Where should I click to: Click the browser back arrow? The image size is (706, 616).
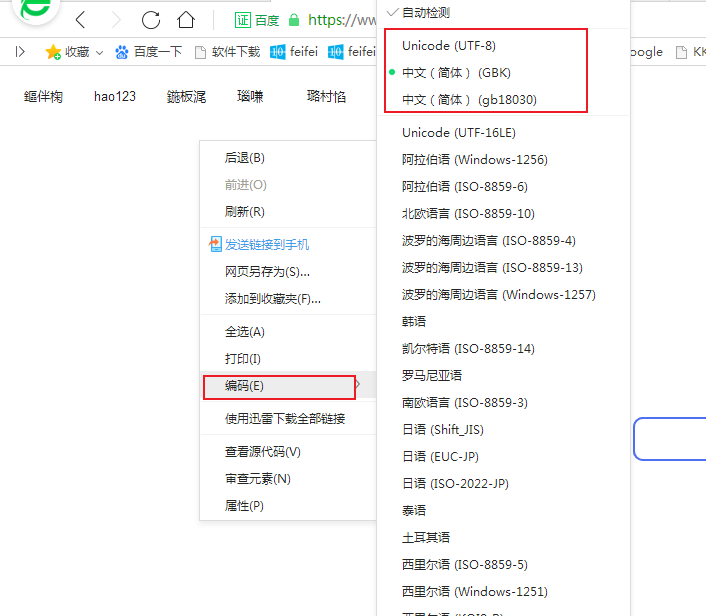pyautogui.click(x=81, y=20)
